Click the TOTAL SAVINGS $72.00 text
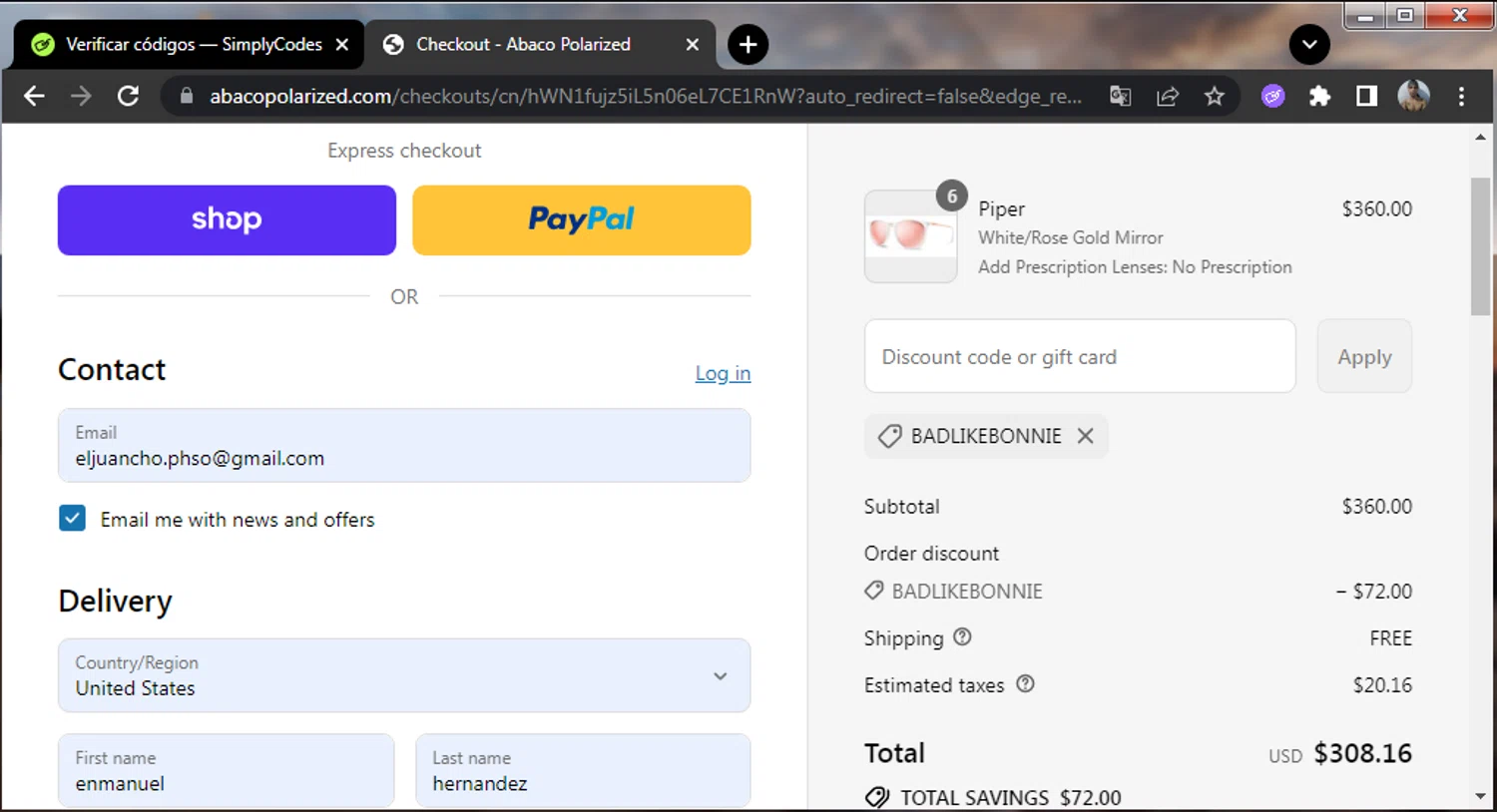The image size is (1497, 812). (1010, 798)
